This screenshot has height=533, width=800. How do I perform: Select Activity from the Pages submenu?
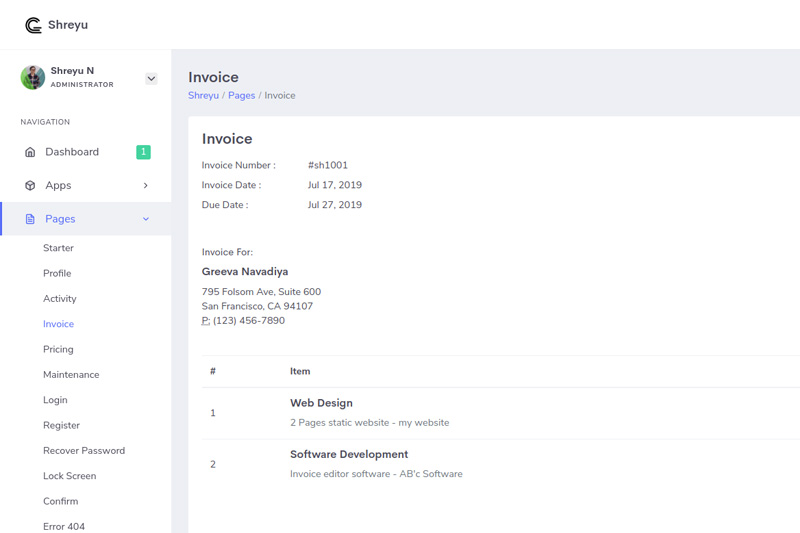60,299
